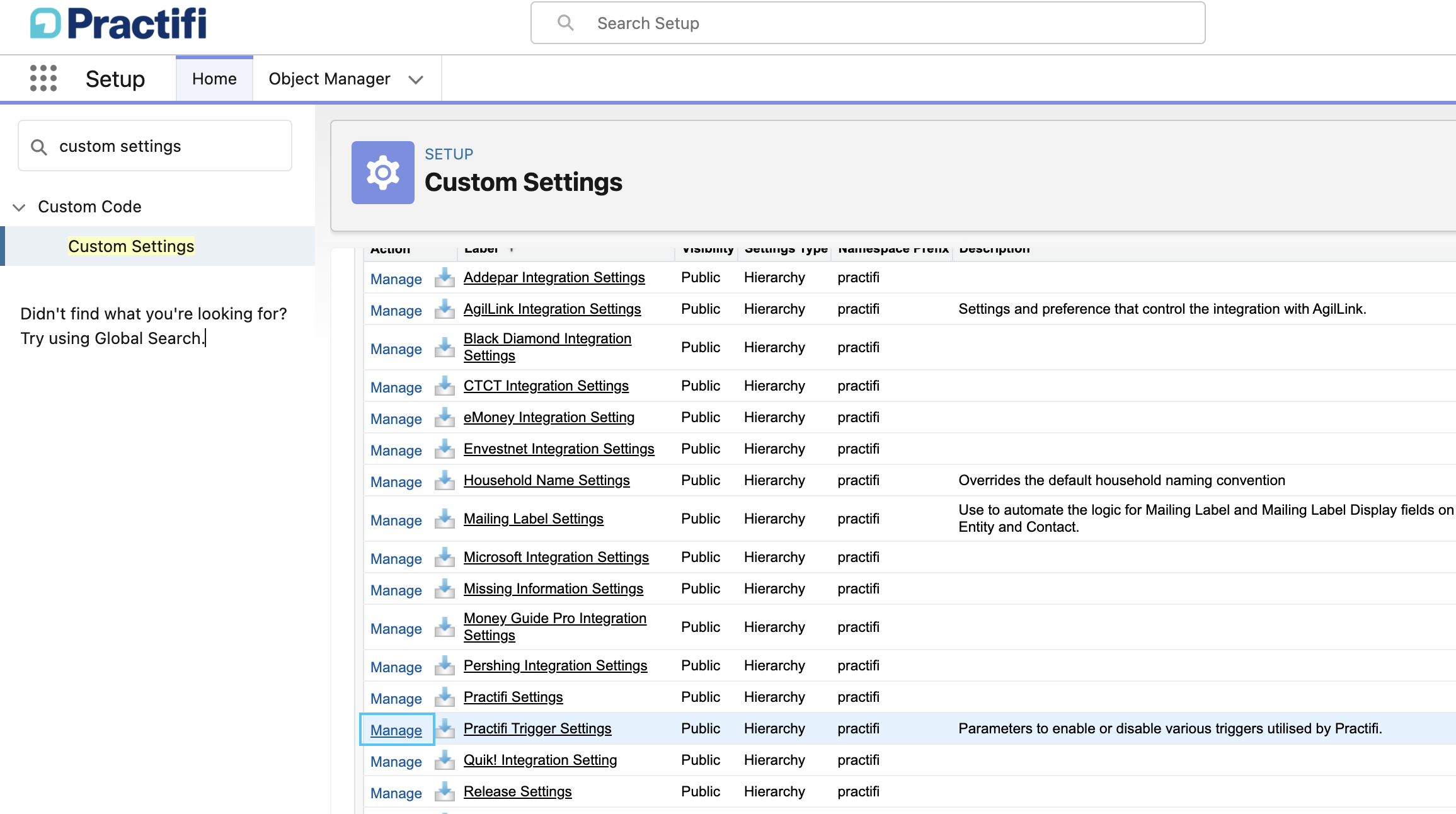Image resolution: width=1456 pixels, height=814 pixels.
Task: Click download icon for Pershing Integration Settings
Action: pos(445,665)
